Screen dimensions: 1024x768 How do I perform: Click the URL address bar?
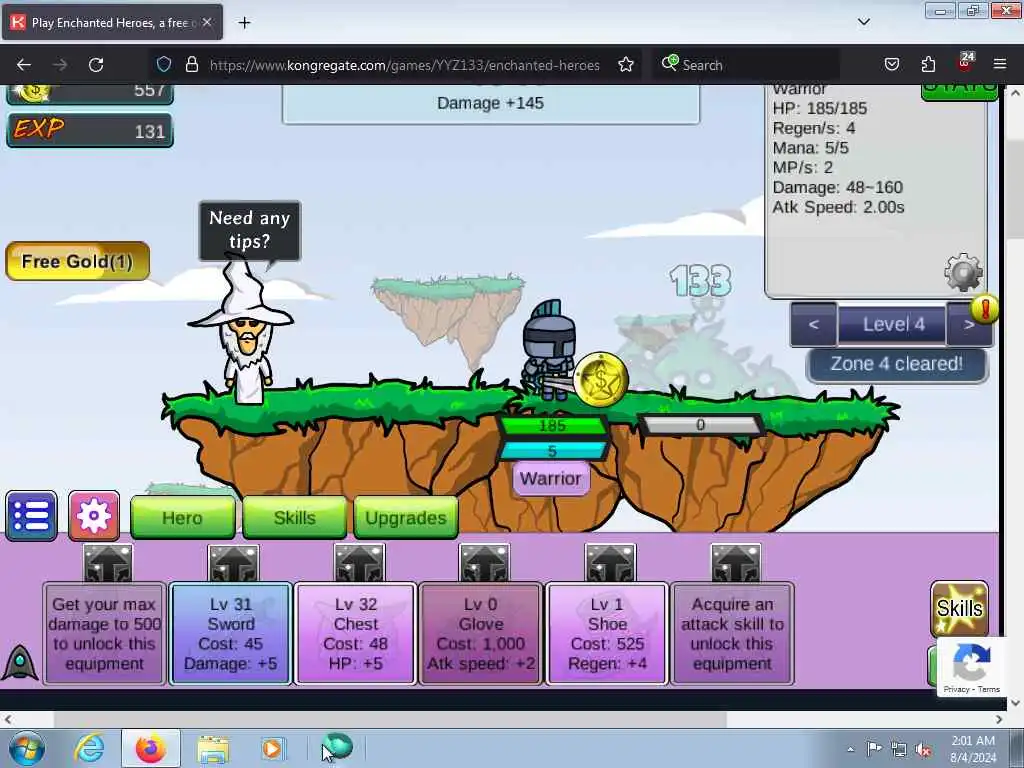coord(405,65)
